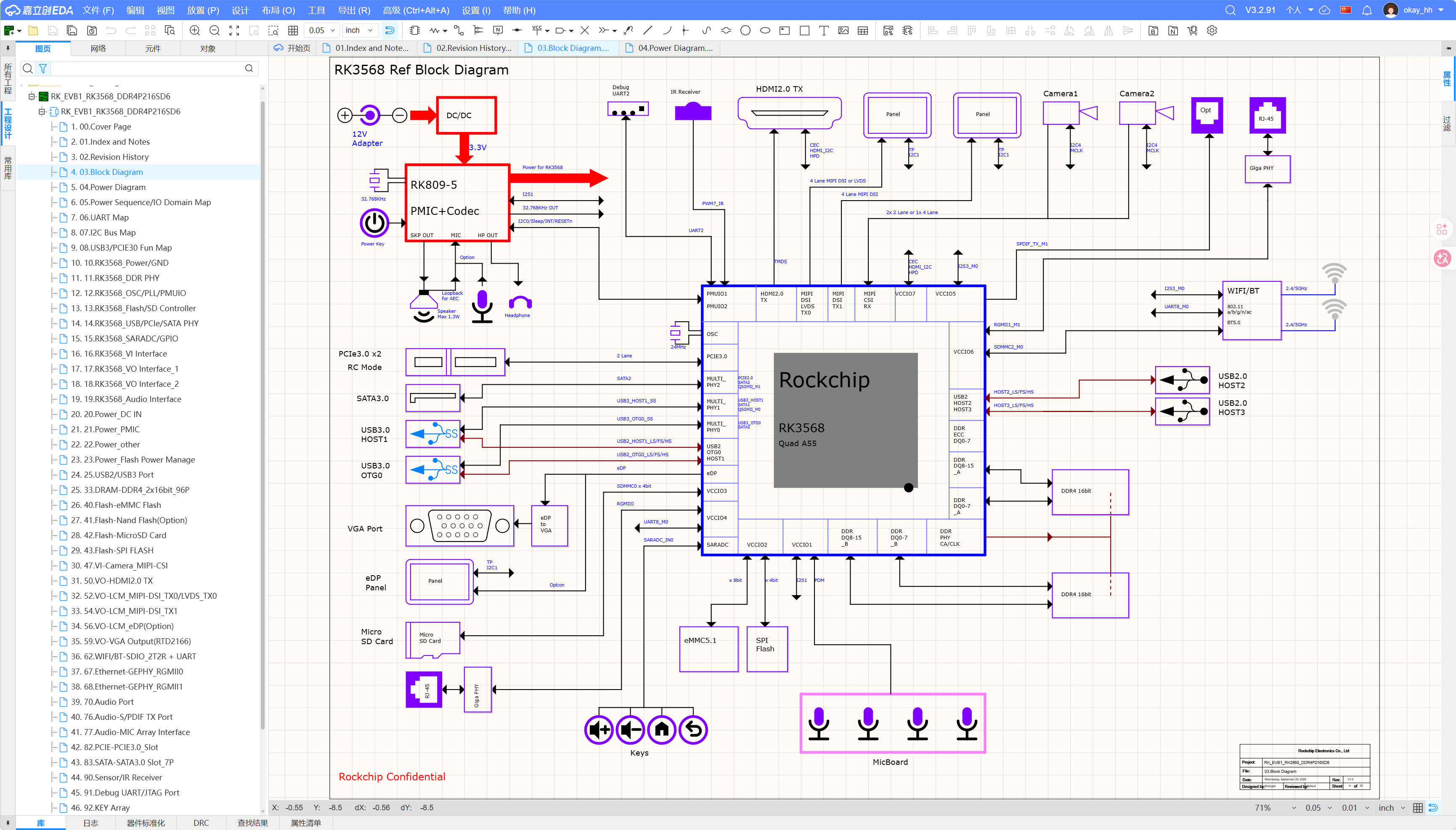
Task: Collapse the nested RK_EVB1_RK3568_DDR4P216SD6 schematic node
Action: coord(42,112)
